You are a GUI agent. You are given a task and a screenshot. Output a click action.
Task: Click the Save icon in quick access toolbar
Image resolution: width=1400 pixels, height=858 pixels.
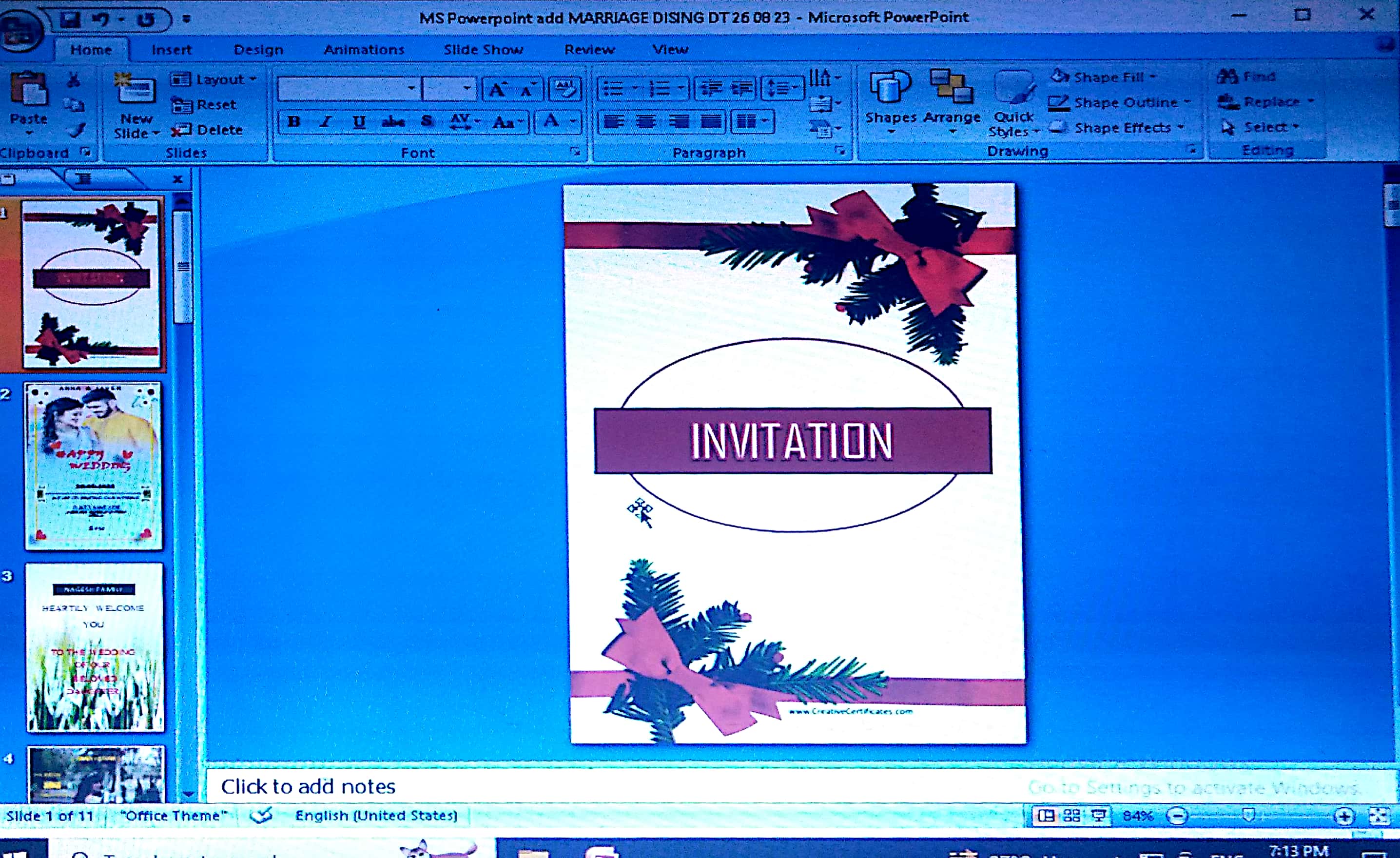coord(71,19)
